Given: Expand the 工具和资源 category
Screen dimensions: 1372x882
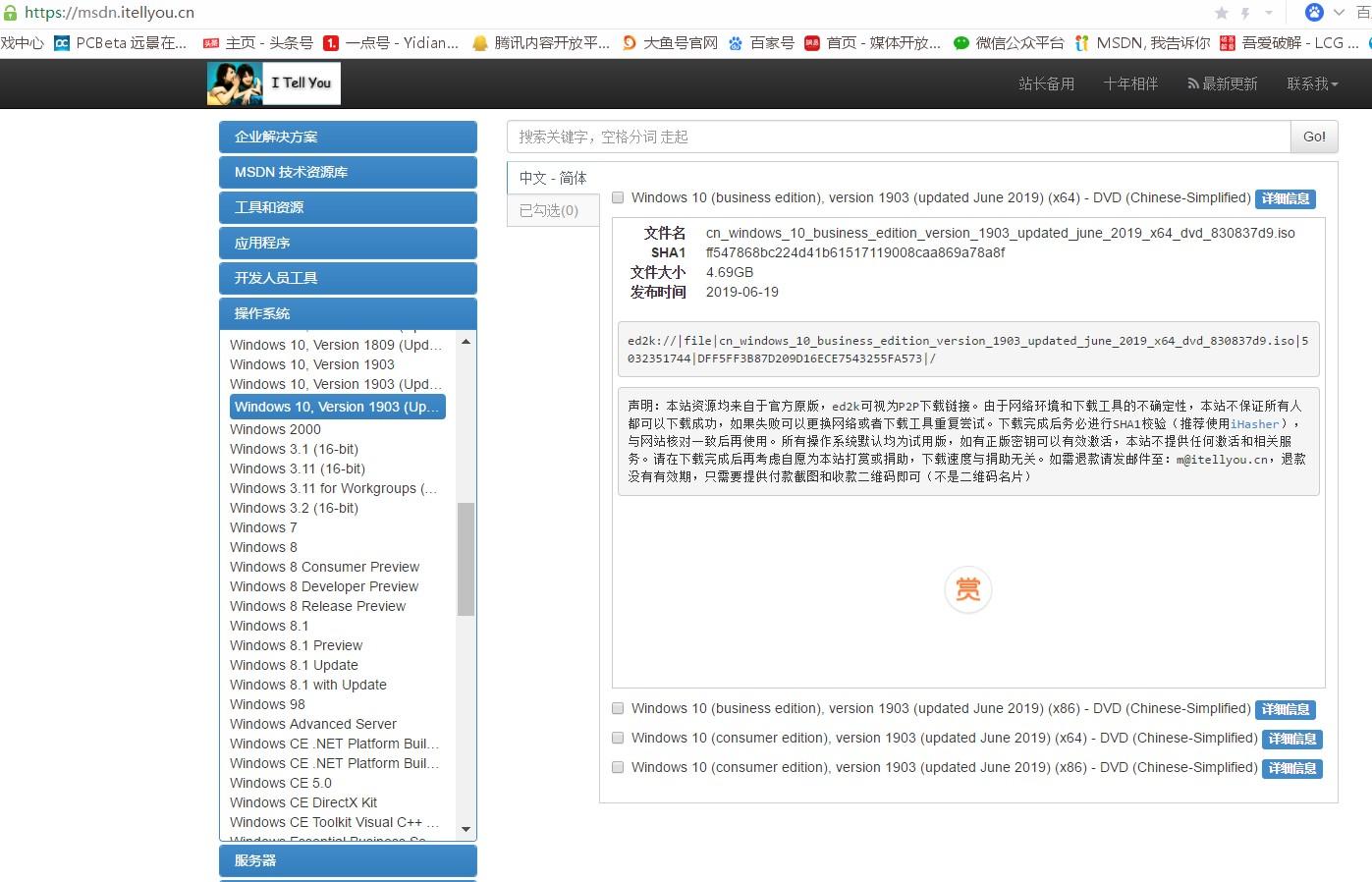Looking at the screenshot, I should 348,207.
